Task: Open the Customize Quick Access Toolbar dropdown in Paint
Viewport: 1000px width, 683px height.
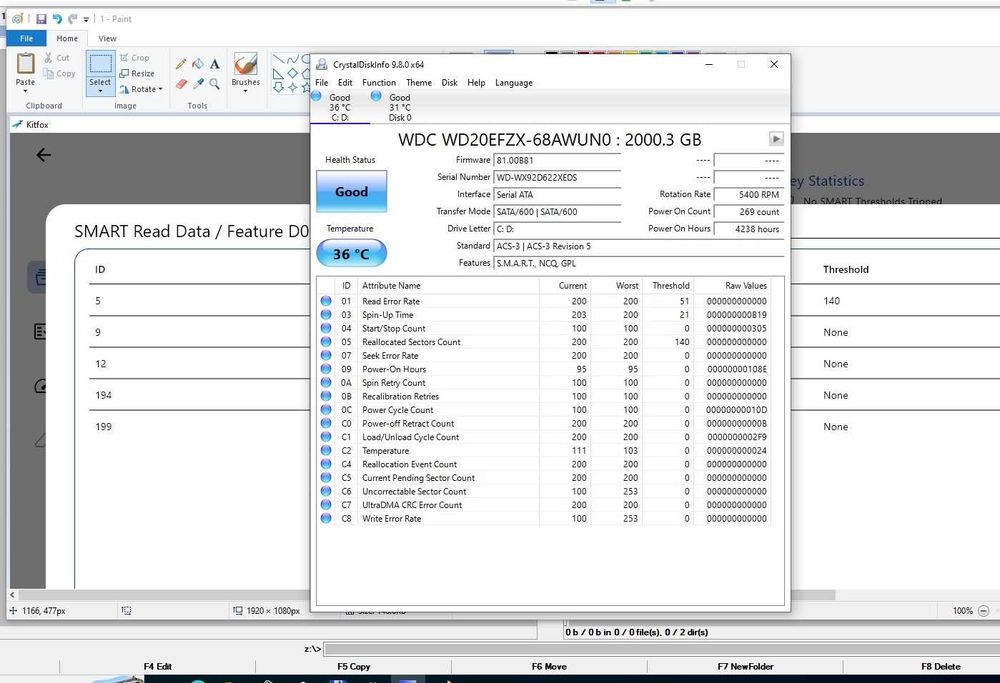Action: 86,20
